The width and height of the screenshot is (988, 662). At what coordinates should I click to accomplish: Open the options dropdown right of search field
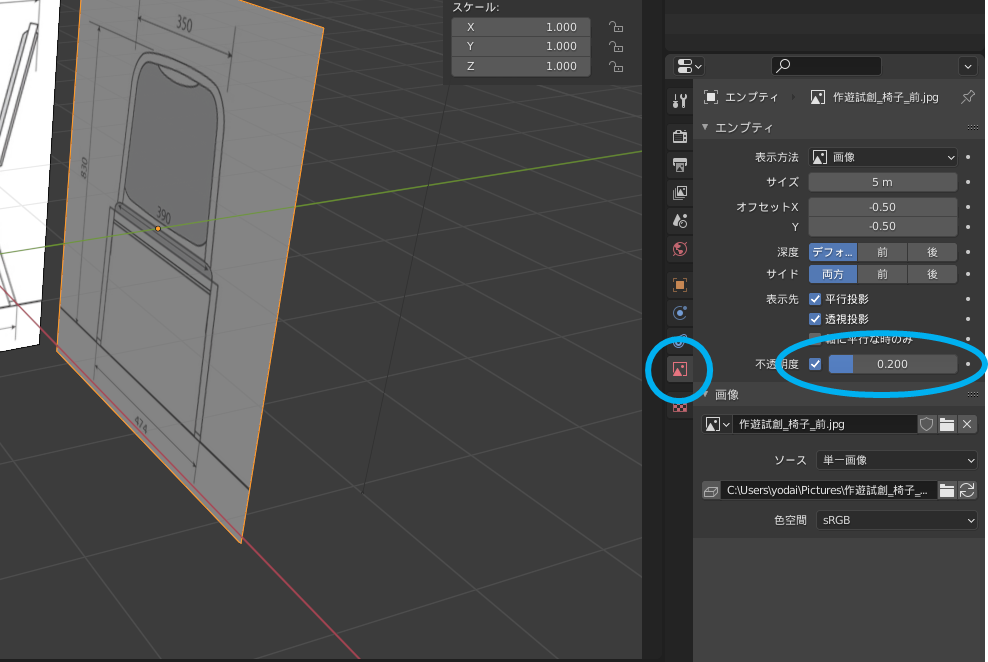coord(967,66)
